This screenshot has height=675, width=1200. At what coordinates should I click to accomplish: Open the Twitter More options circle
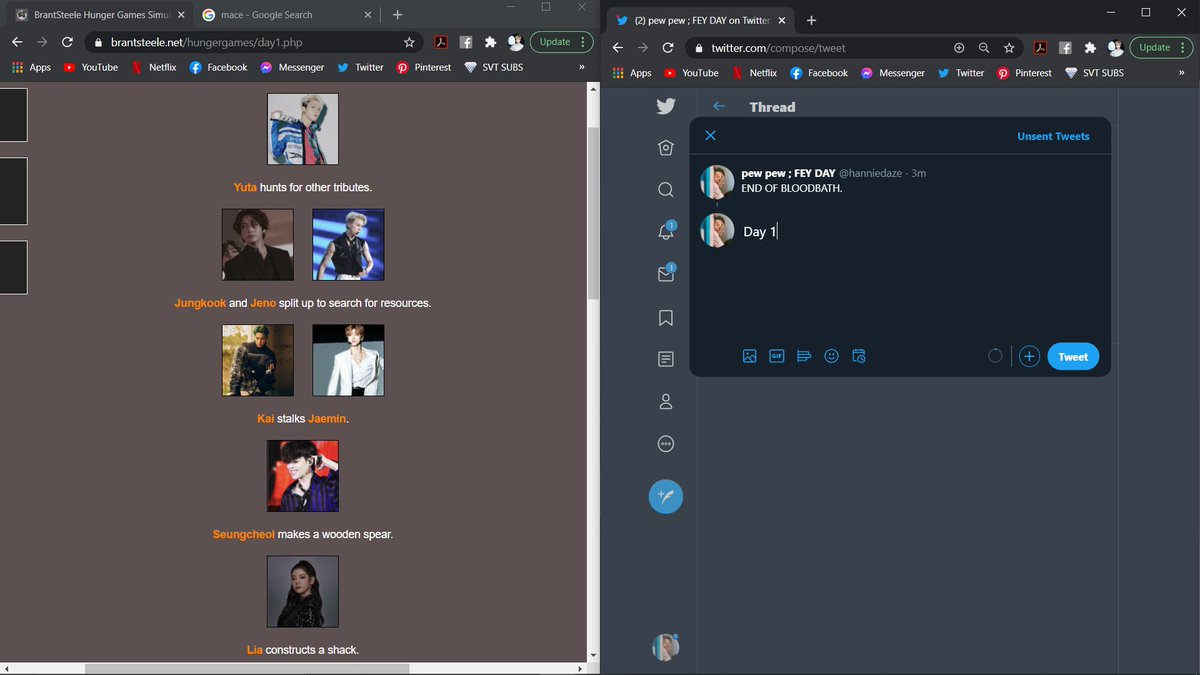point(666,444)
